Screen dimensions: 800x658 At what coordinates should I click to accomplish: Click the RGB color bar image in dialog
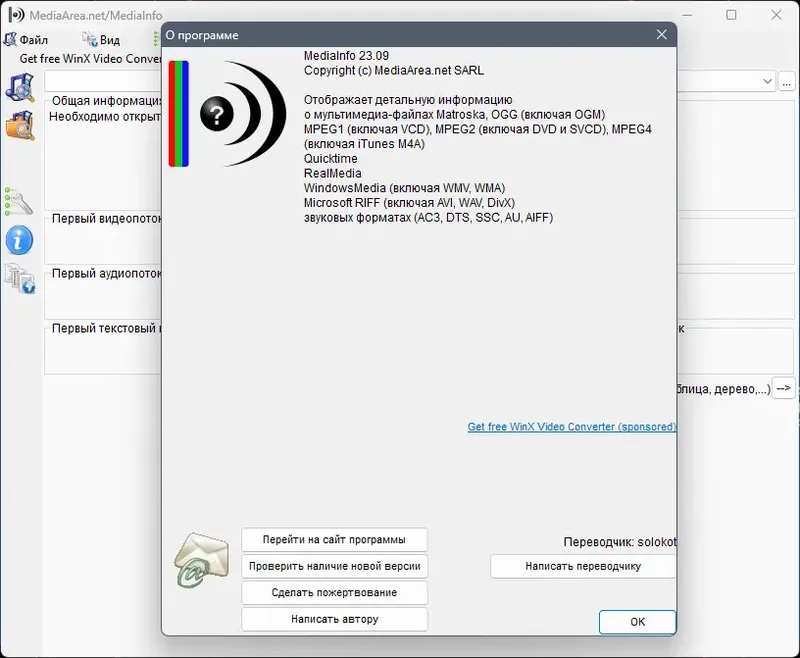pyautogui.click(x=179, y=114)
